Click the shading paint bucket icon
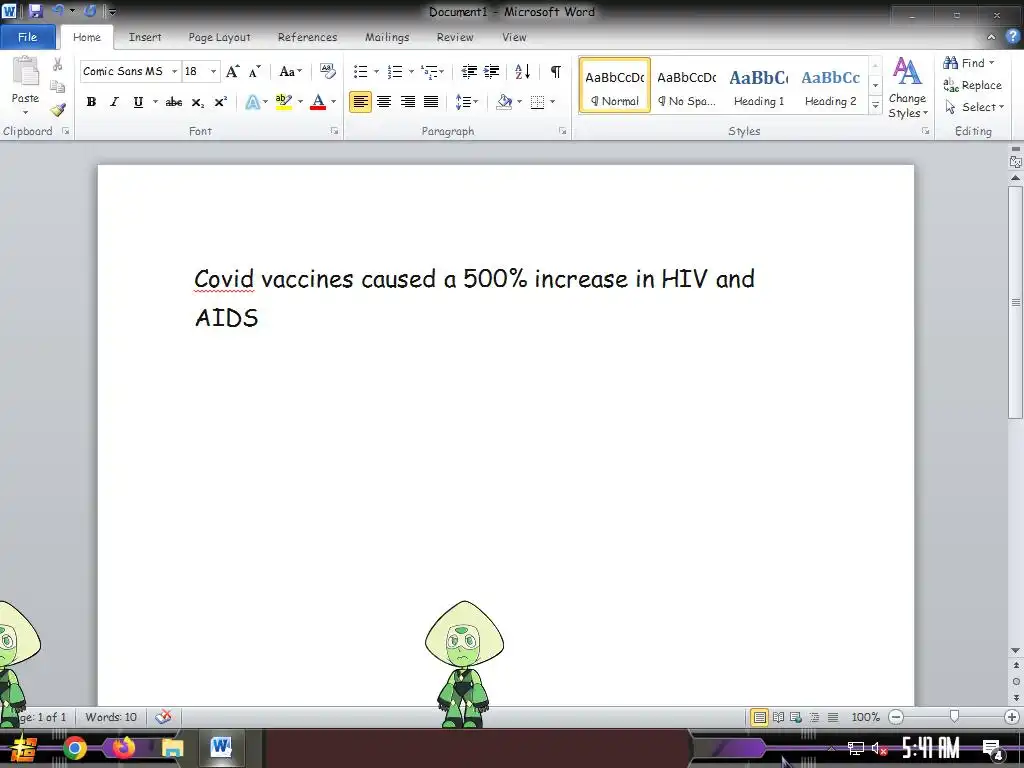The width and height of the screenshot is (1024, 768). 504,102
